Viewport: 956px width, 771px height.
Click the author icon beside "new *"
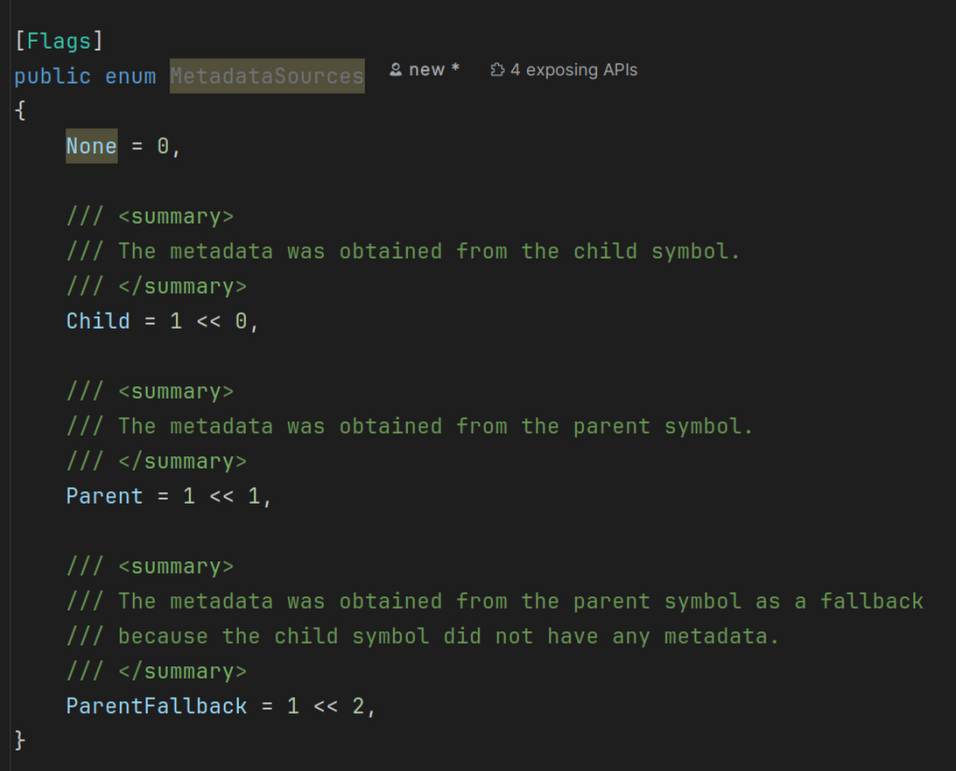tap(396, 70)
